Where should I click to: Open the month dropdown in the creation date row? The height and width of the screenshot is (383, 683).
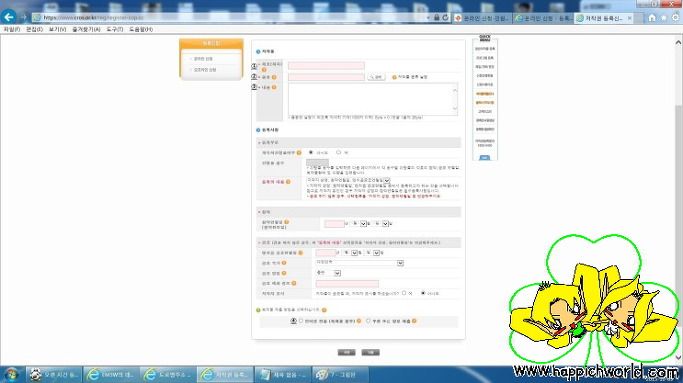coord(359,224)
